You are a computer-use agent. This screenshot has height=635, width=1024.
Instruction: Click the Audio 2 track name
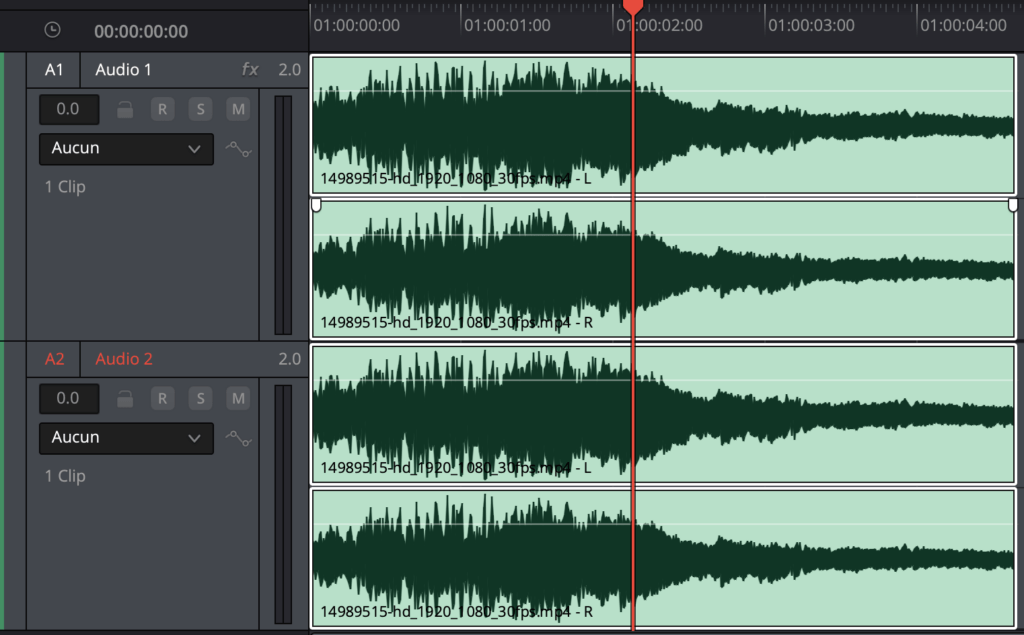(x=123, y=359)
